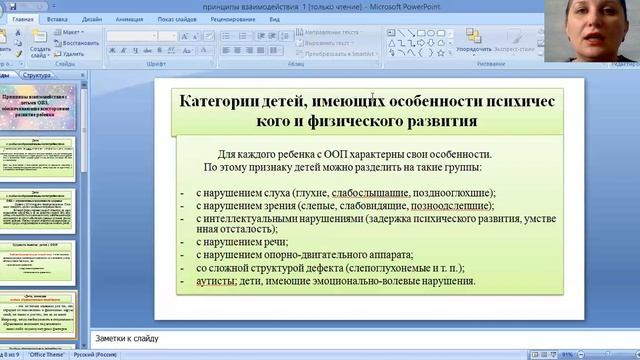Click Выровнять текст button
The image size is (640, 360).
[325, 43]
